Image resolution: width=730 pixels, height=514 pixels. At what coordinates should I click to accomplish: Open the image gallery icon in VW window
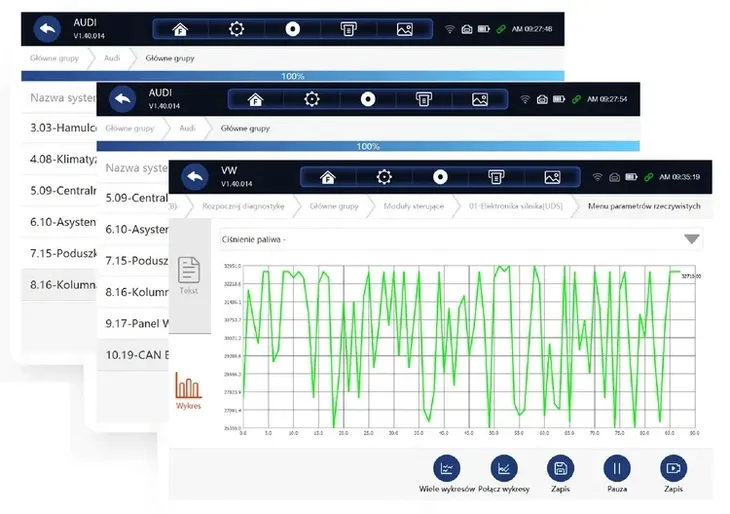point(552,177)
